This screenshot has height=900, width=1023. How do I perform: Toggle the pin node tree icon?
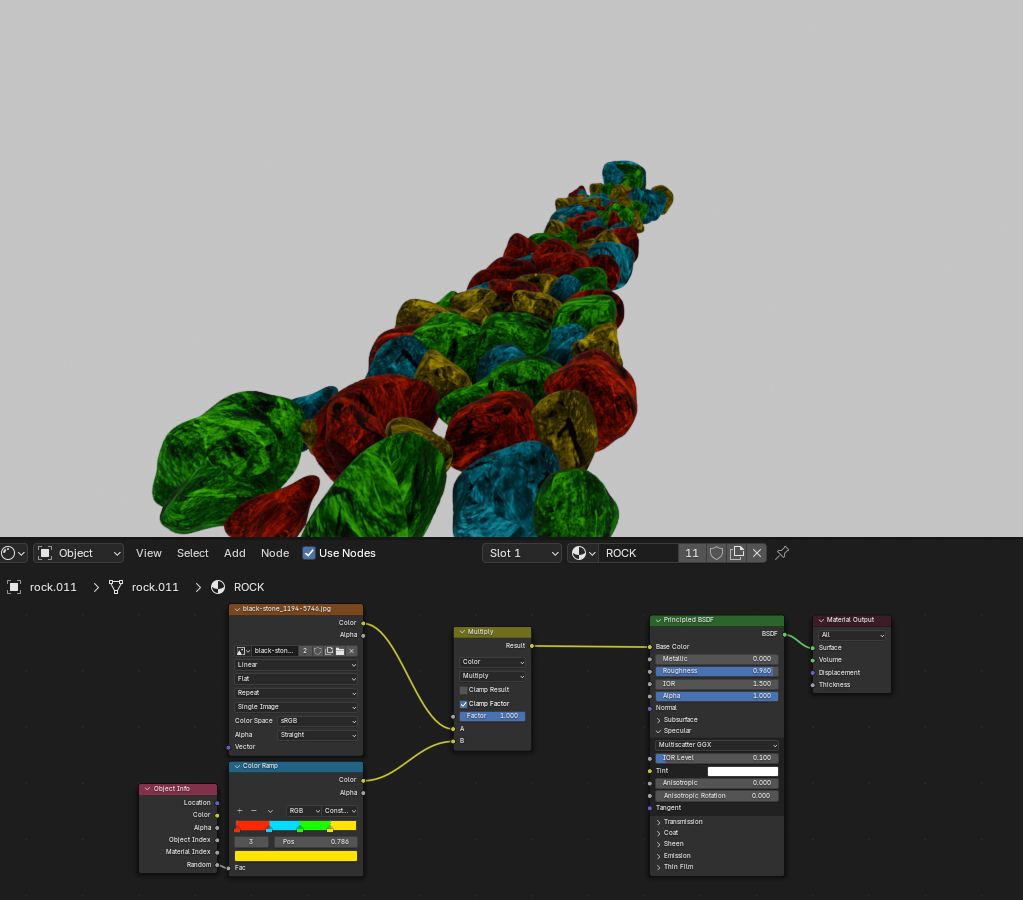coord(782,553)
